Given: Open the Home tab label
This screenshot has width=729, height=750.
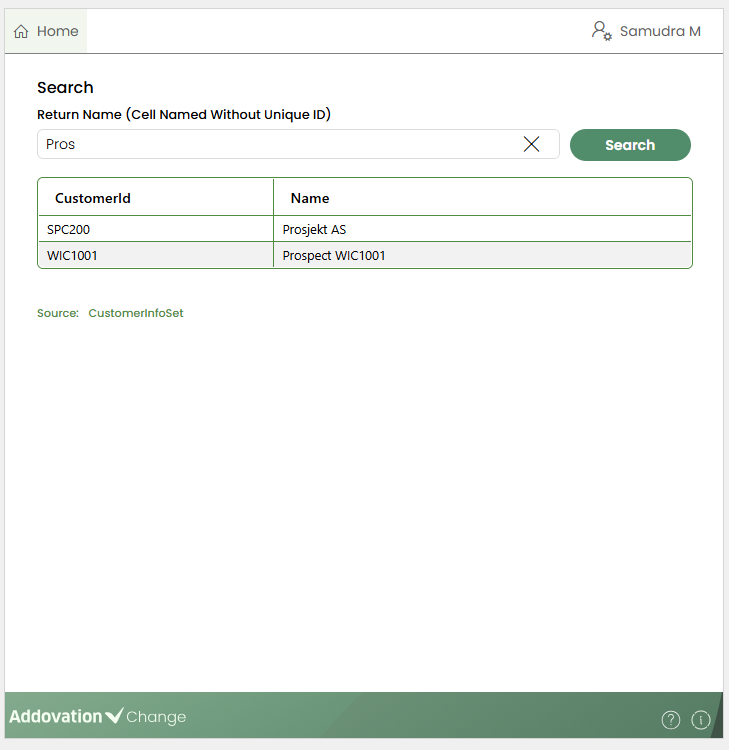Looking at the screenshot, I should click(57, 32).
